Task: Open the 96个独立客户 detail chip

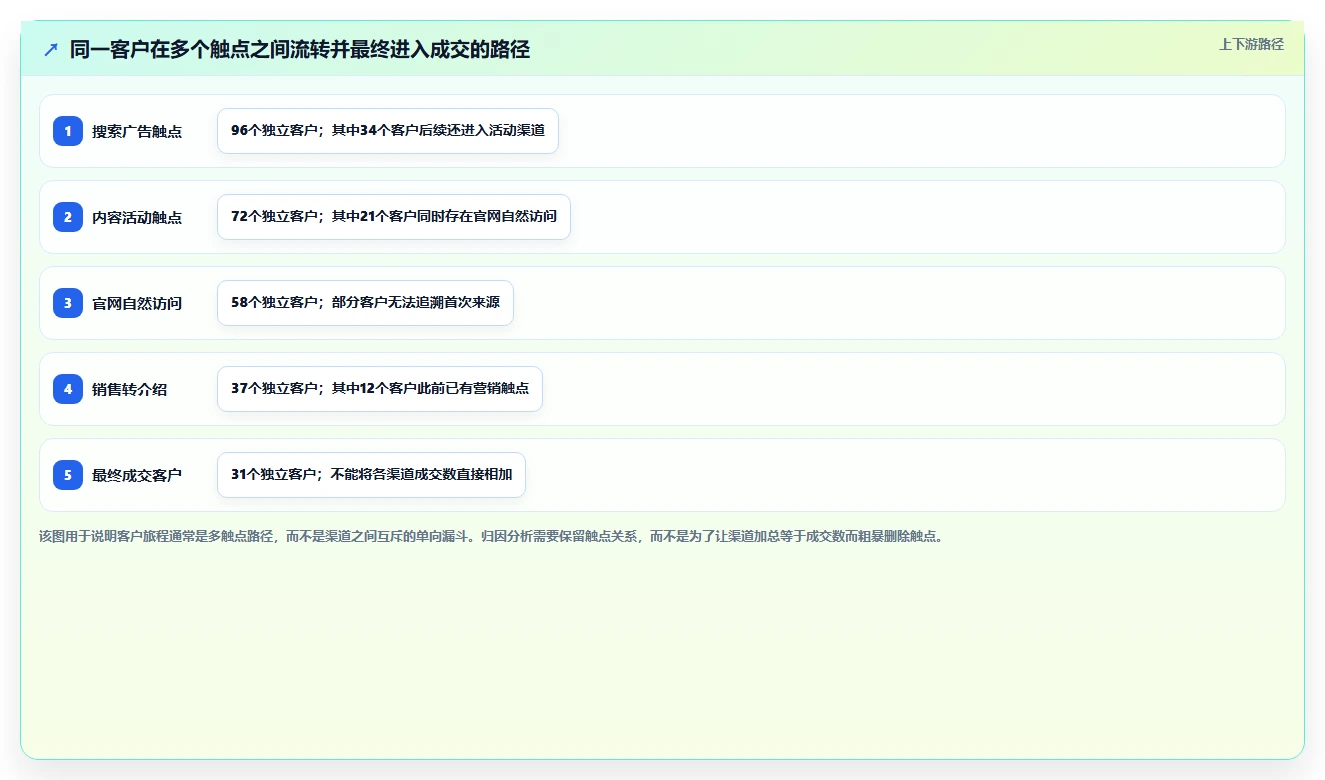Action: [388, 131]
